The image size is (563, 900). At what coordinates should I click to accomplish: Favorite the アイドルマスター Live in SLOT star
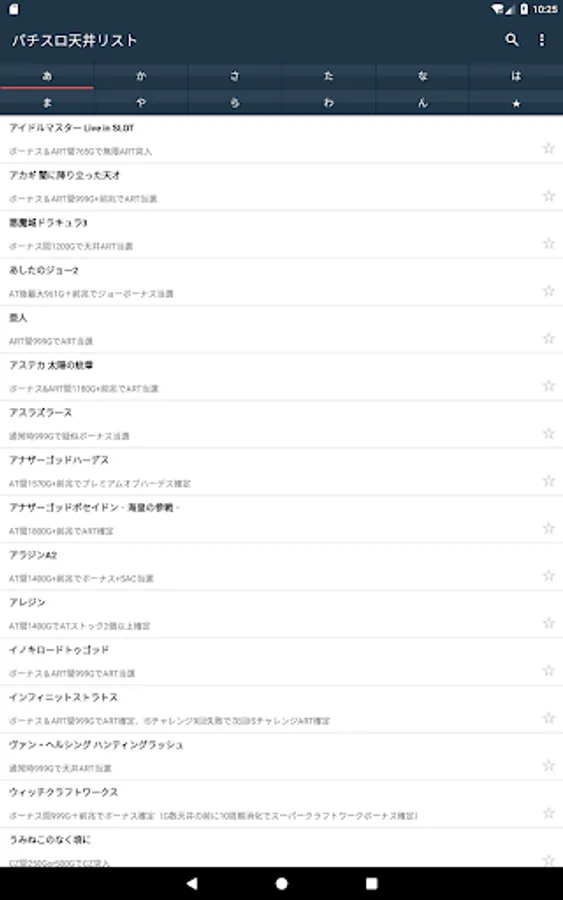pos(549,149)
